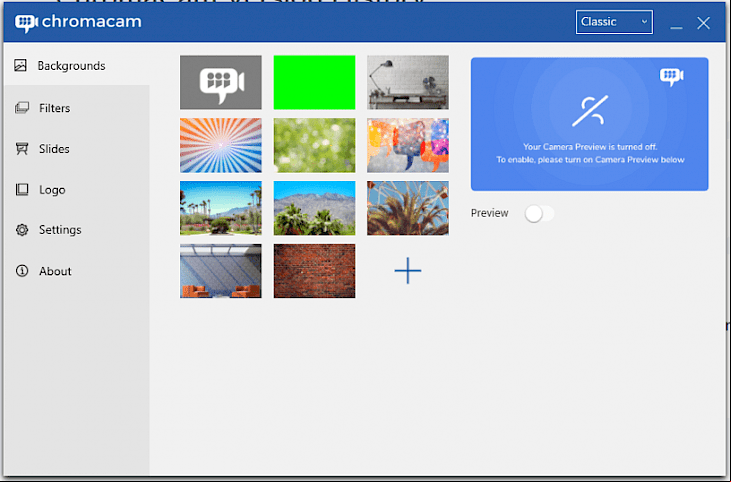Select the colorful speech bubbles background
Viewport: 731px width, 482px height.
tap(407, 145)
